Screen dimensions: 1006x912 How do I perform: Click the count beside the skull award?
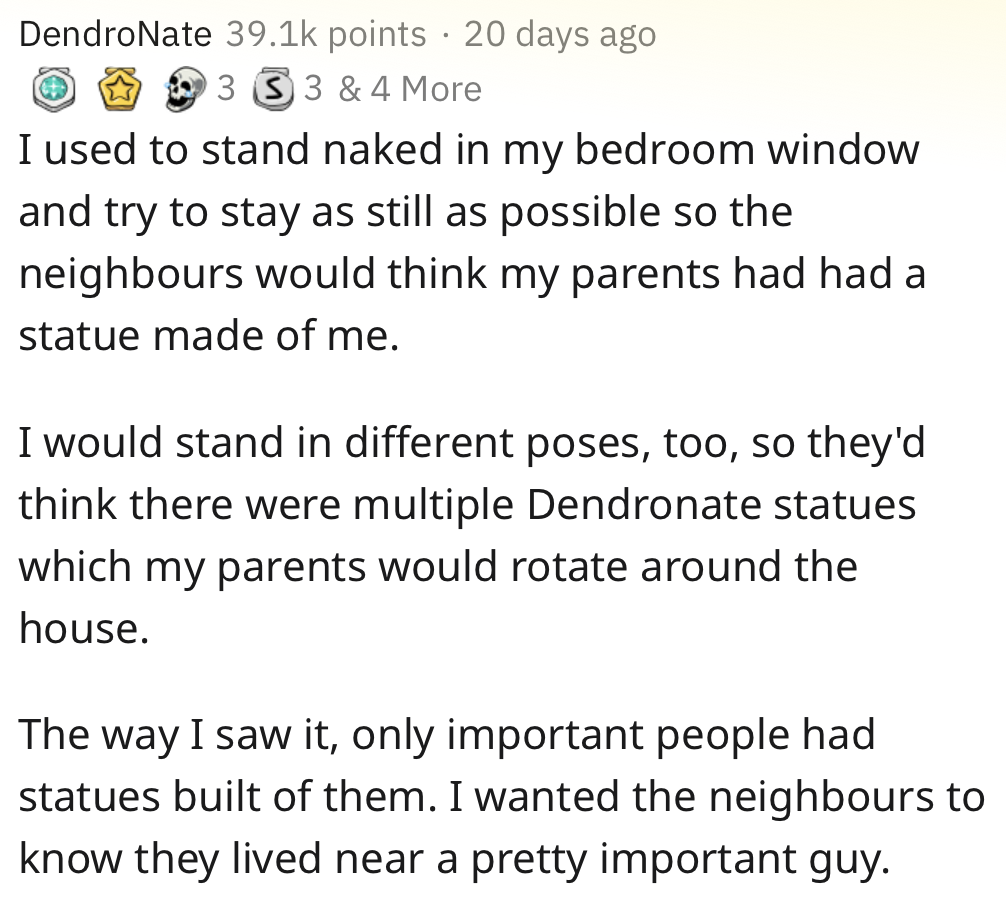tap(226, 90)
